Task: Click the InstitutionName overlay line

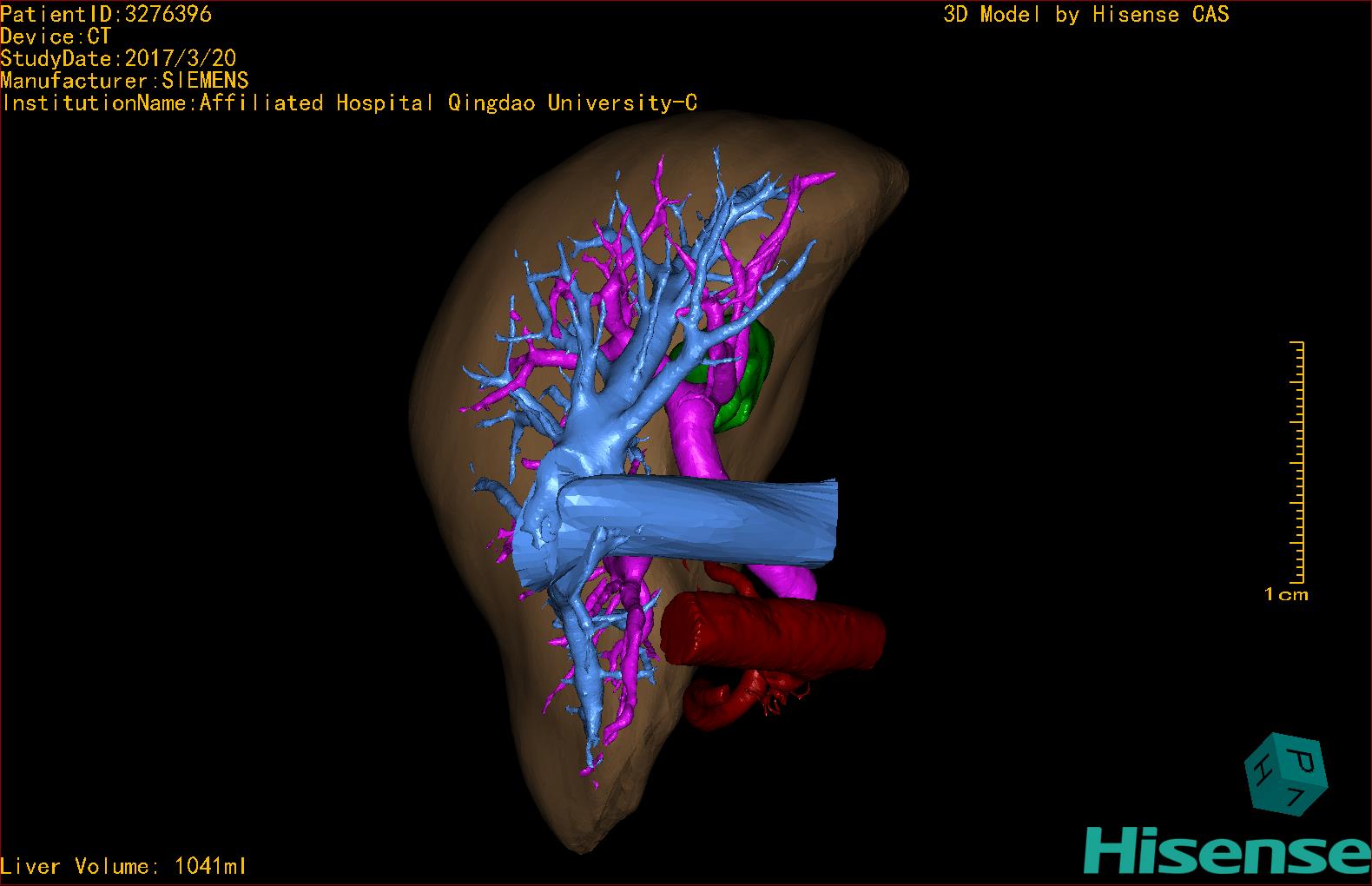Action: tap(349, 102)
